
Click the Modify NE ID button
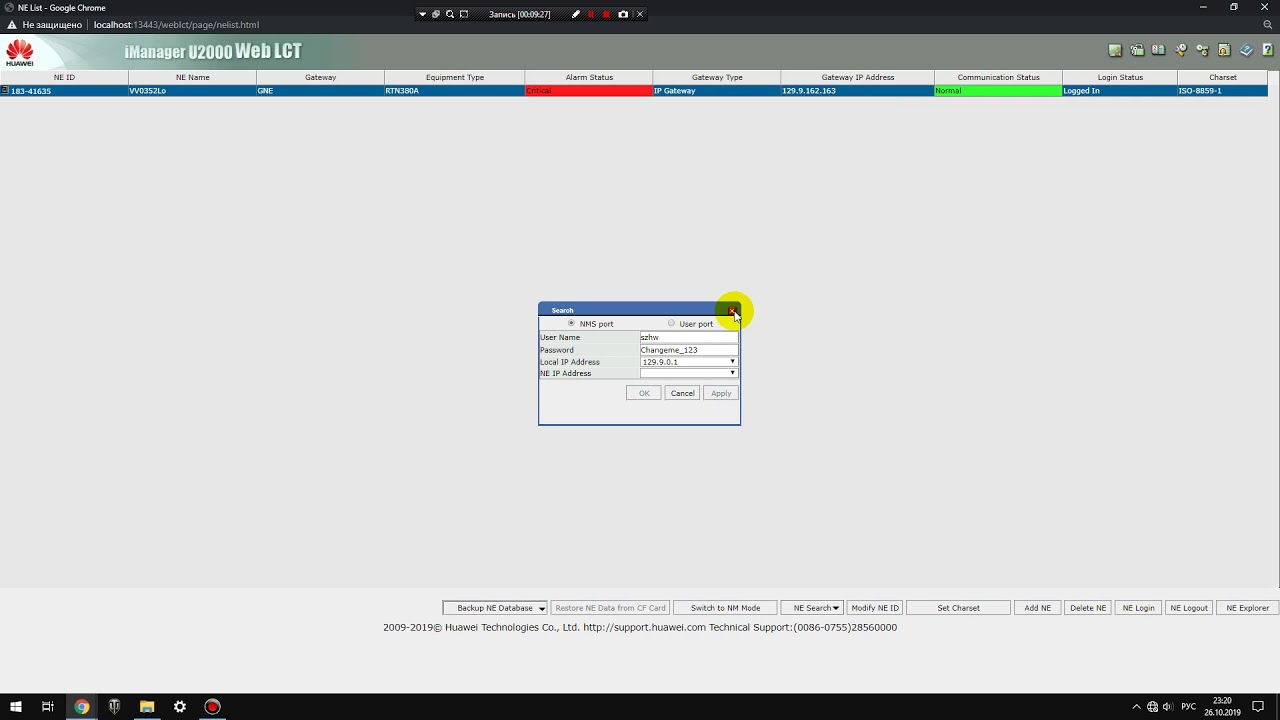(x=875, y=608)
